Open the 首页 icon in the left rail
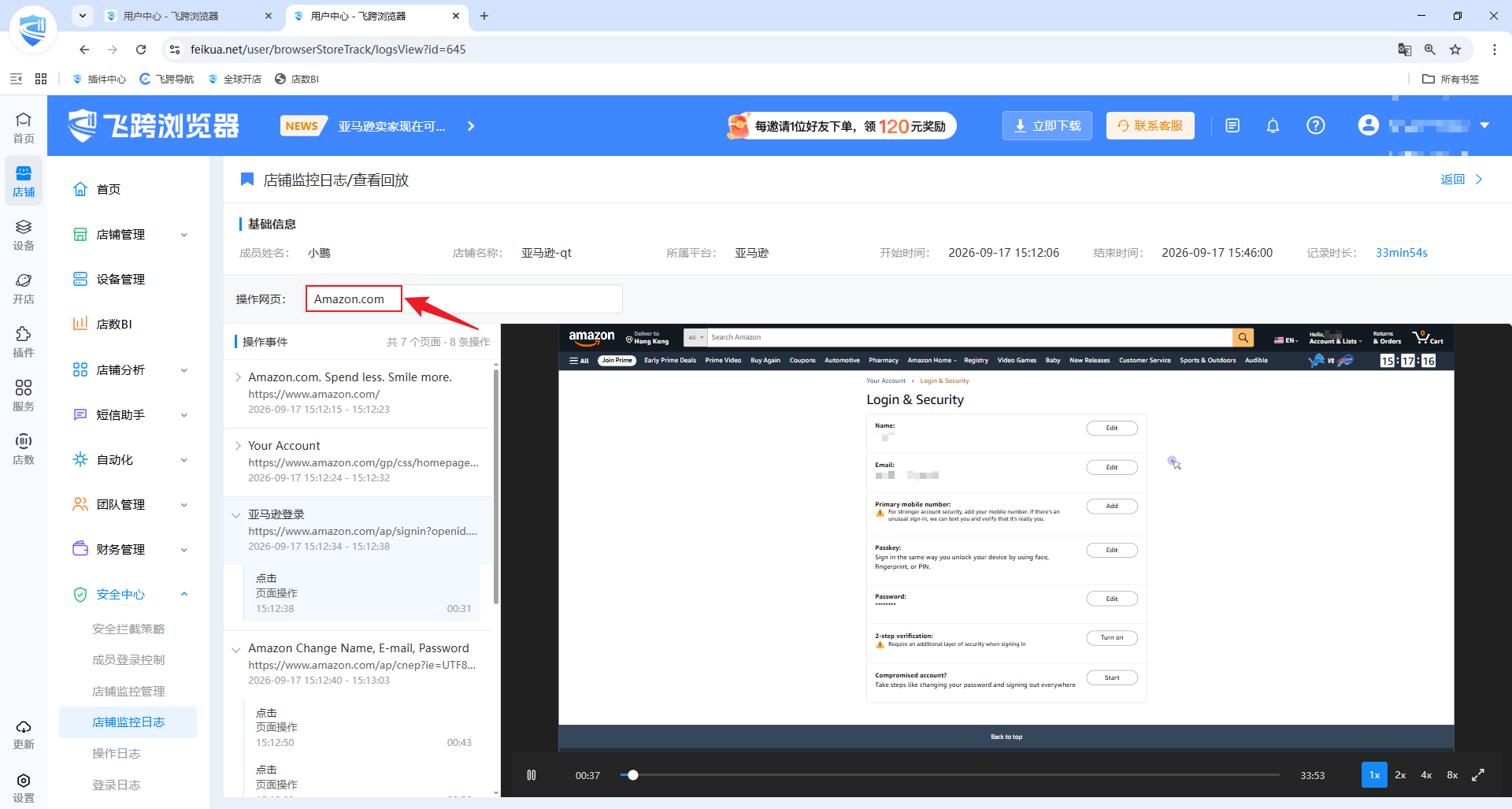 pyautogui.click(x=24, y=128)
